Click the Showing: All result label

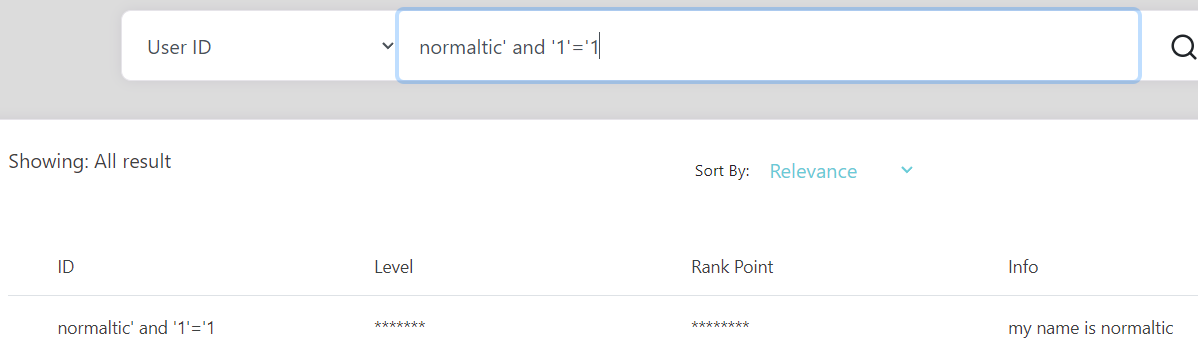tap(89, 162)
